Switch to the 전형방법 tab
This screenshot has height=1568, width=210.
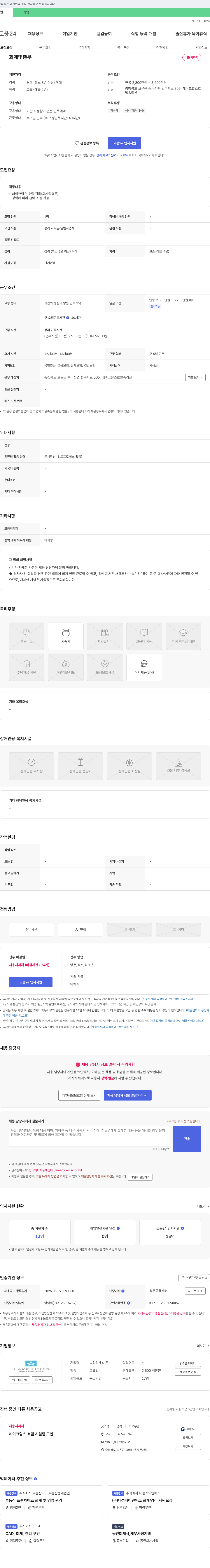click(x=163, y=47)
